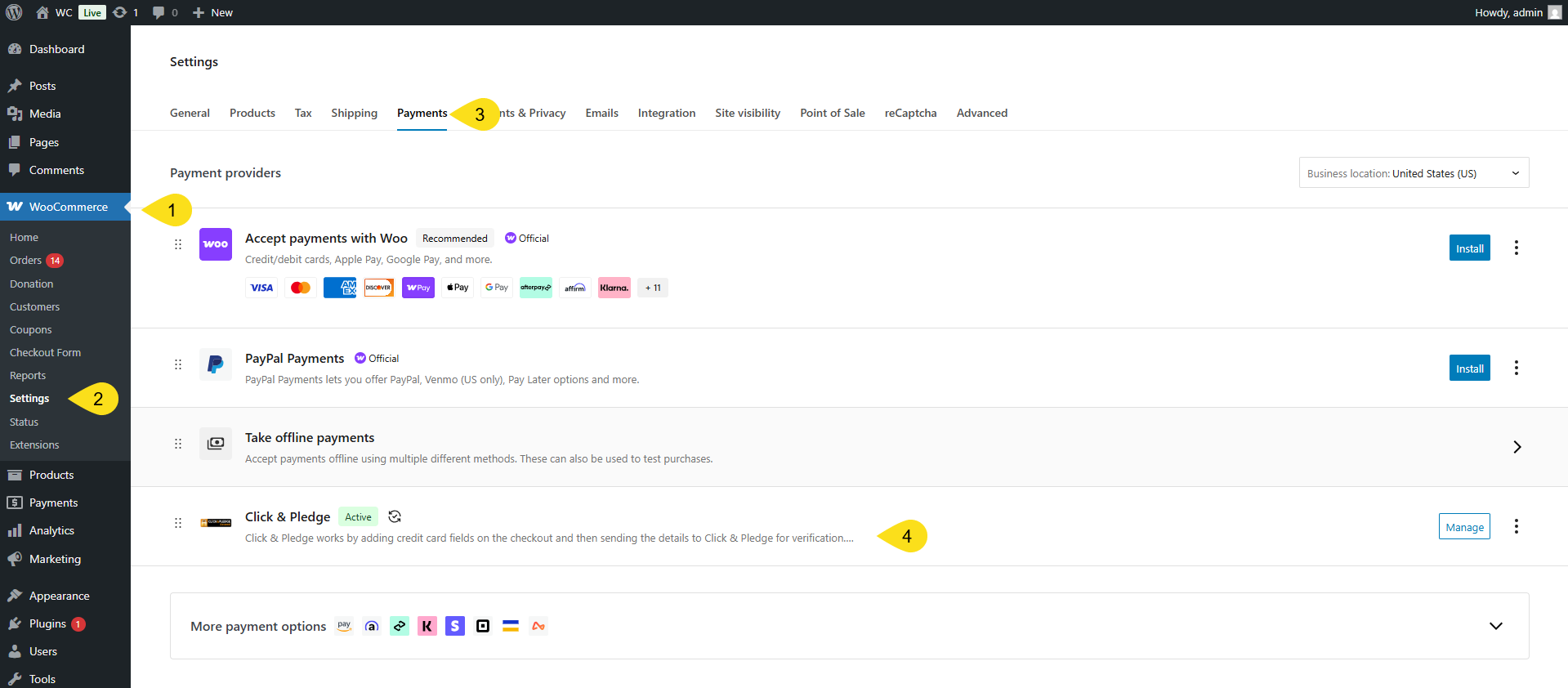
Task: Click the offline payments cash icon
Action: [216, 444]
